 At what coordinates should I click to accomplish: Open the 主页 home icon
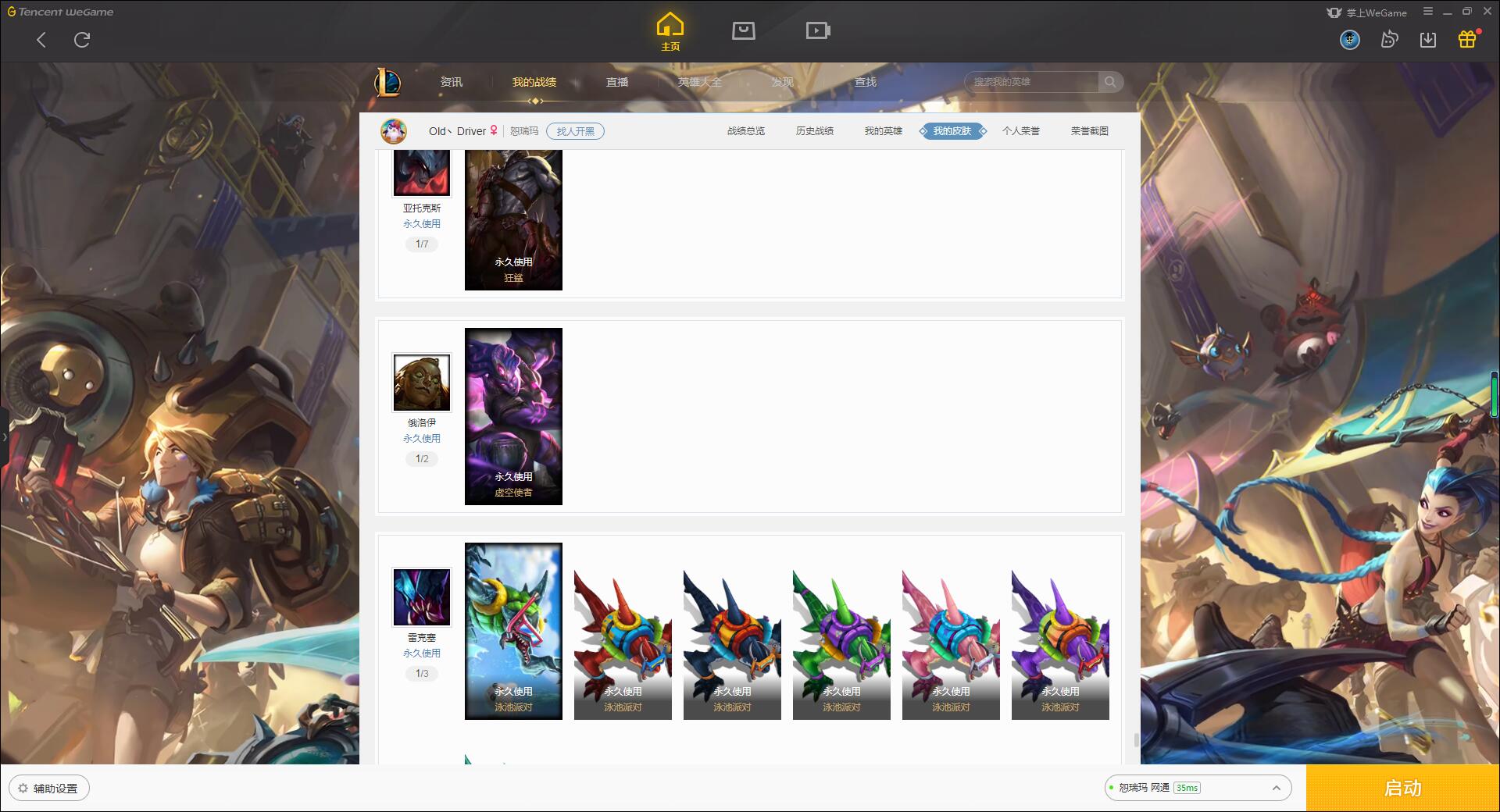[670, 32]
